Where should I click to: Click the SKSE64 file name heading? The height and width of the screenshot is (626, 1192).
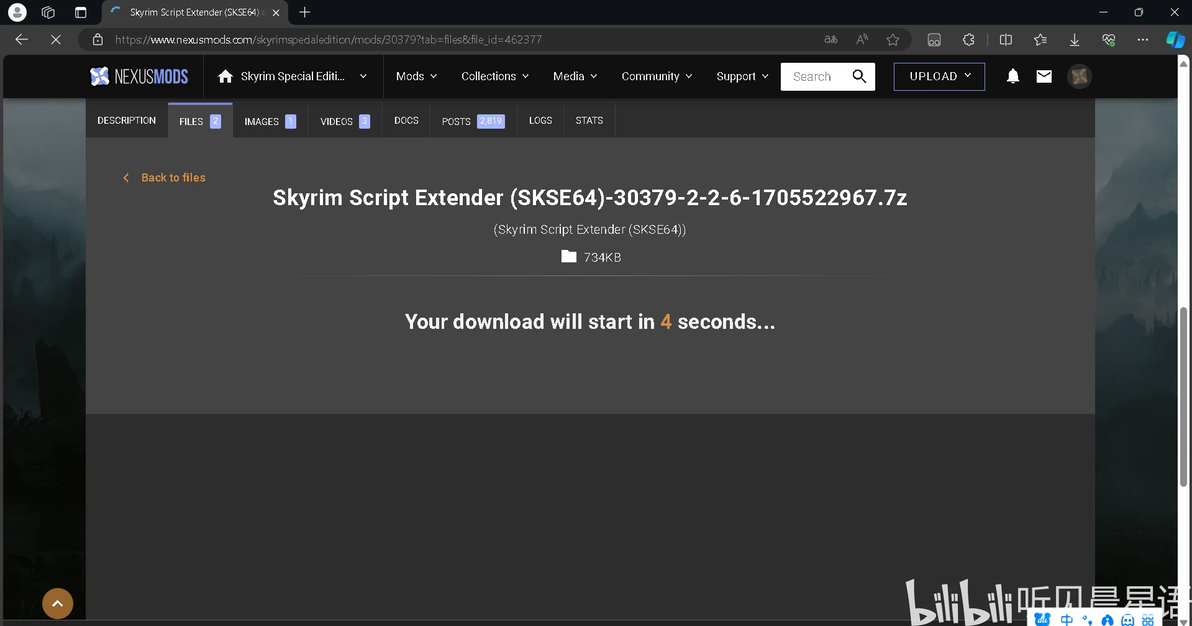(590, 198)
